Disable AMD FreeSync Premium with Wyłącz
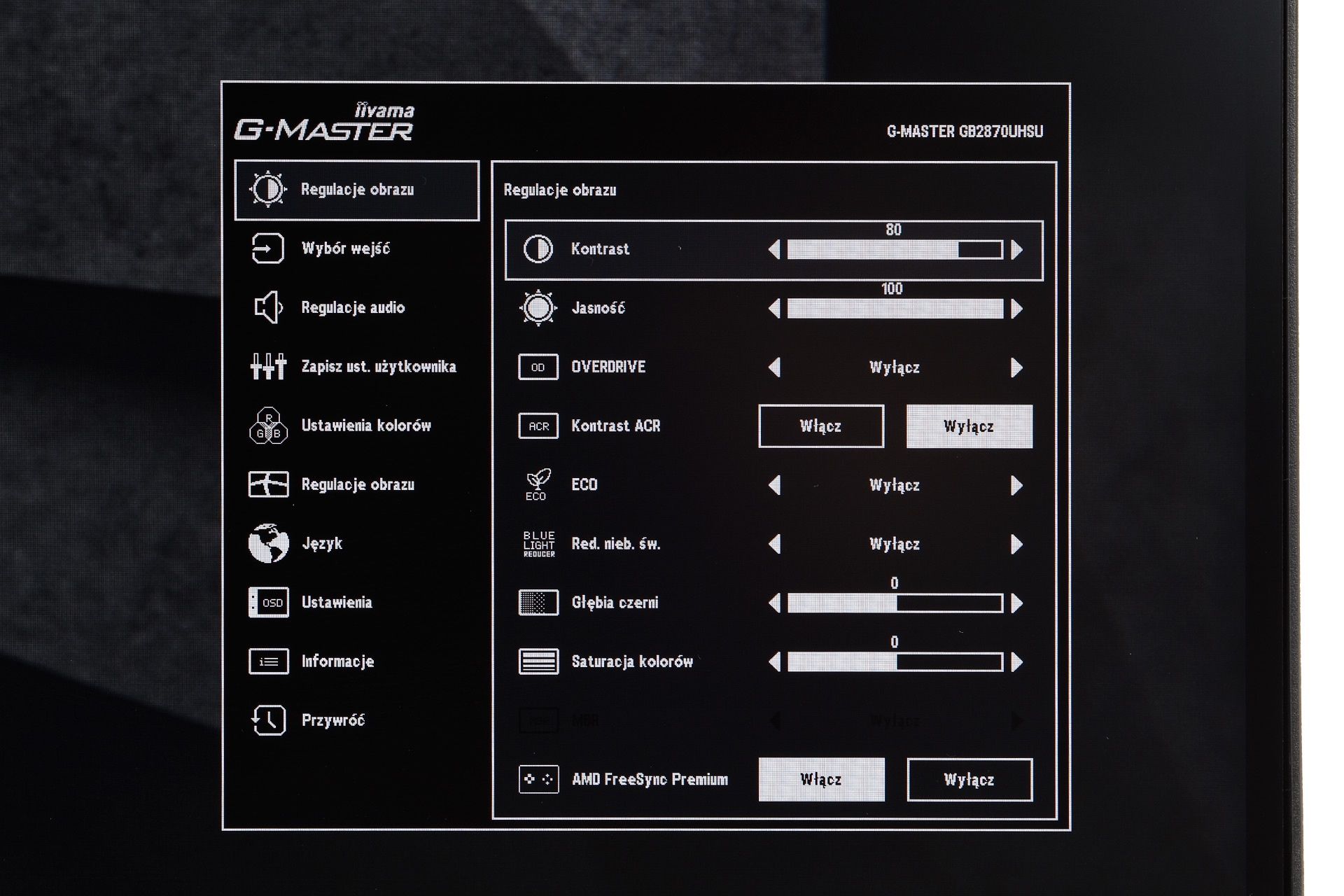 click(969, 779)
